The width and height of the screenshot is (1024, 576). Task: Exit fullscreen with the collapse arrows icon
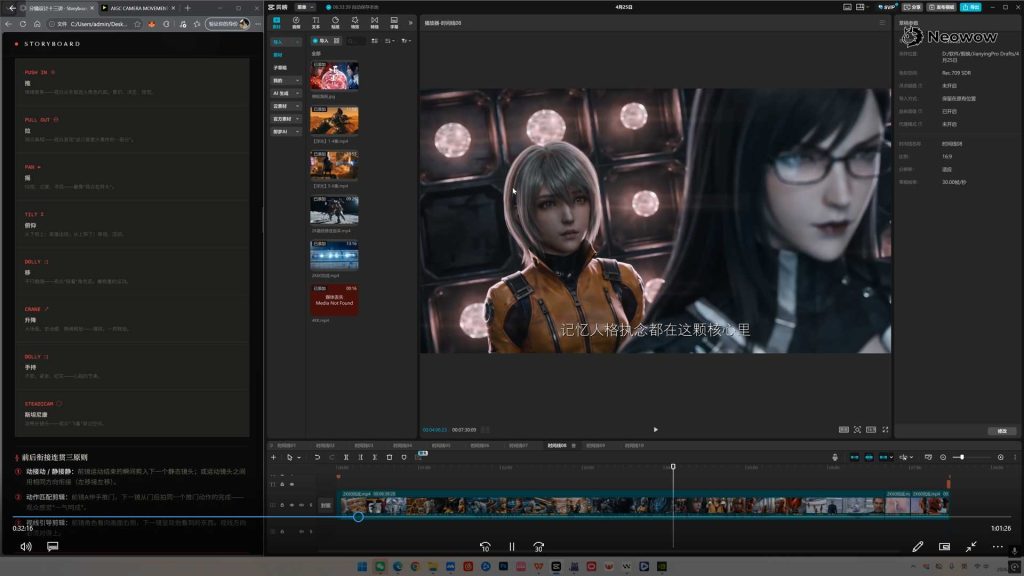[x=971, y=547]
